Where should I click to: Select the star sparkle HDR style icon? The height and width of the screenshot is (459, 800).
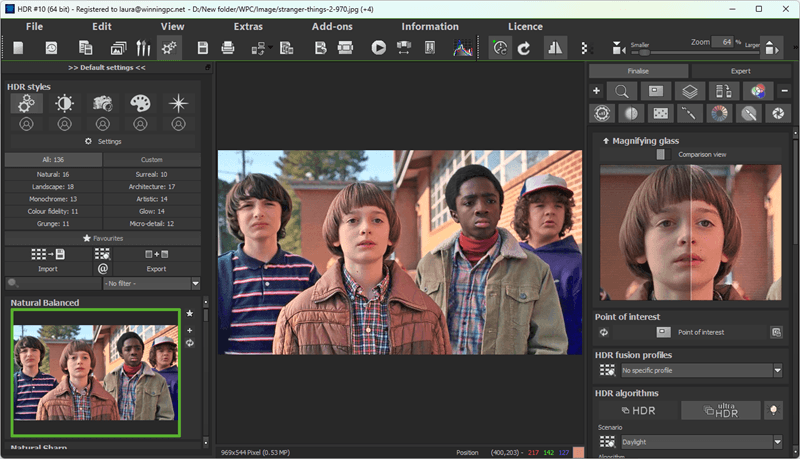point(178,104)
